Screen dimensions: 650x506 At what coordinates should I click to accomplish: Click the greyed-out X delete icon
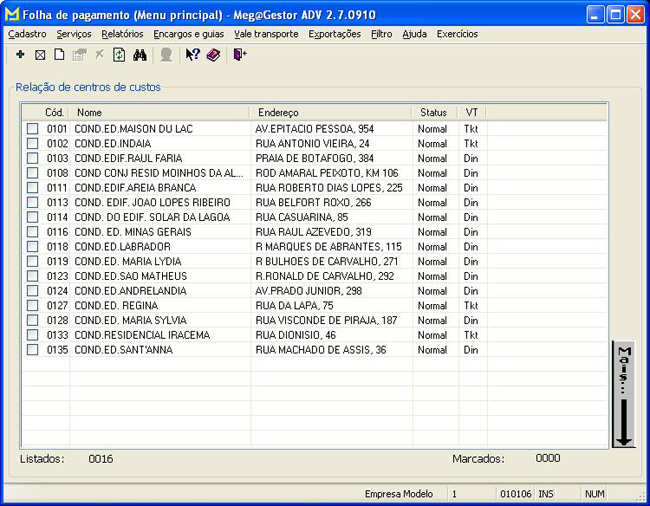pyautogui.click(x=99, y=54)
